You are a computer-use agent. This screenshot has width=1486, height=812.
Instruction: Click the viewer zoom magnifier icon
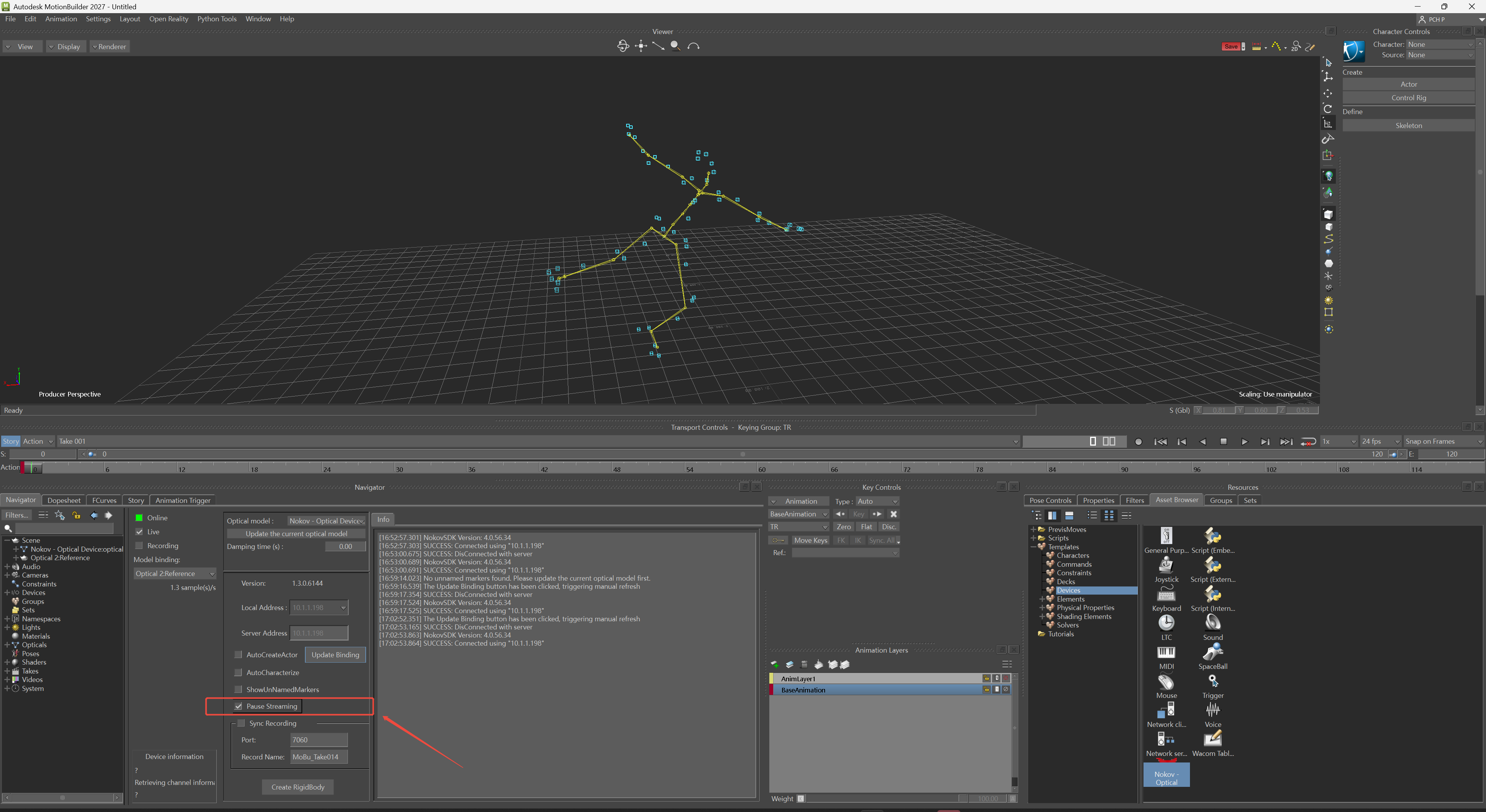675,46
